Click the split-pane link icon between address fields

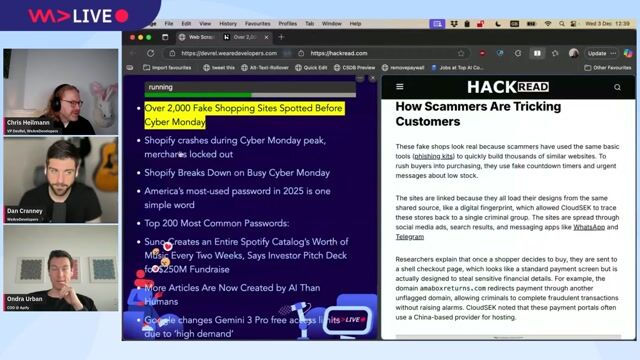(x=287, y=53)
